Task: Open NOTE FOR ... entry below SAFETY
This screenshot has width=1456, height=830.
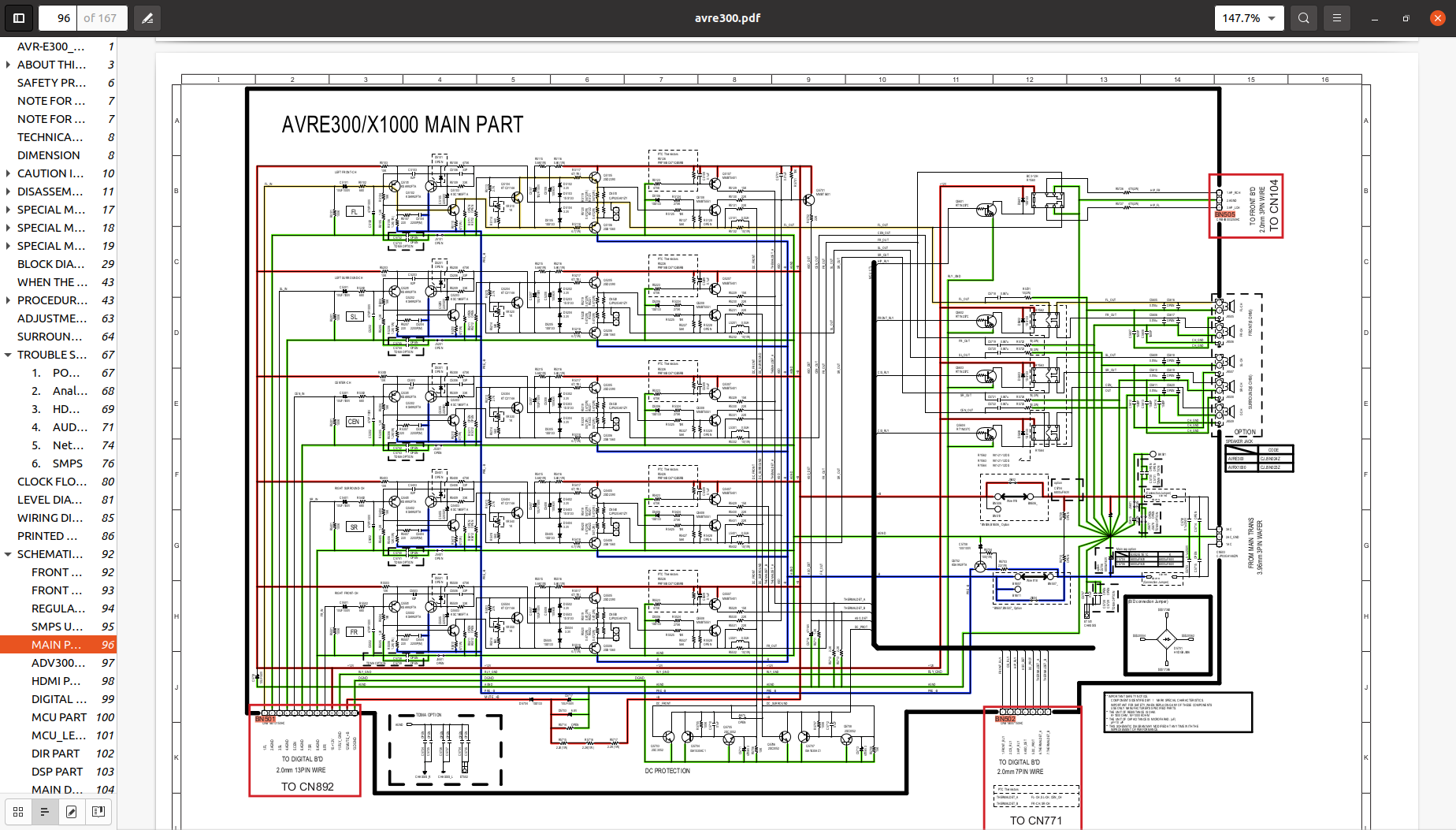Action: click(x=58, y=101)
